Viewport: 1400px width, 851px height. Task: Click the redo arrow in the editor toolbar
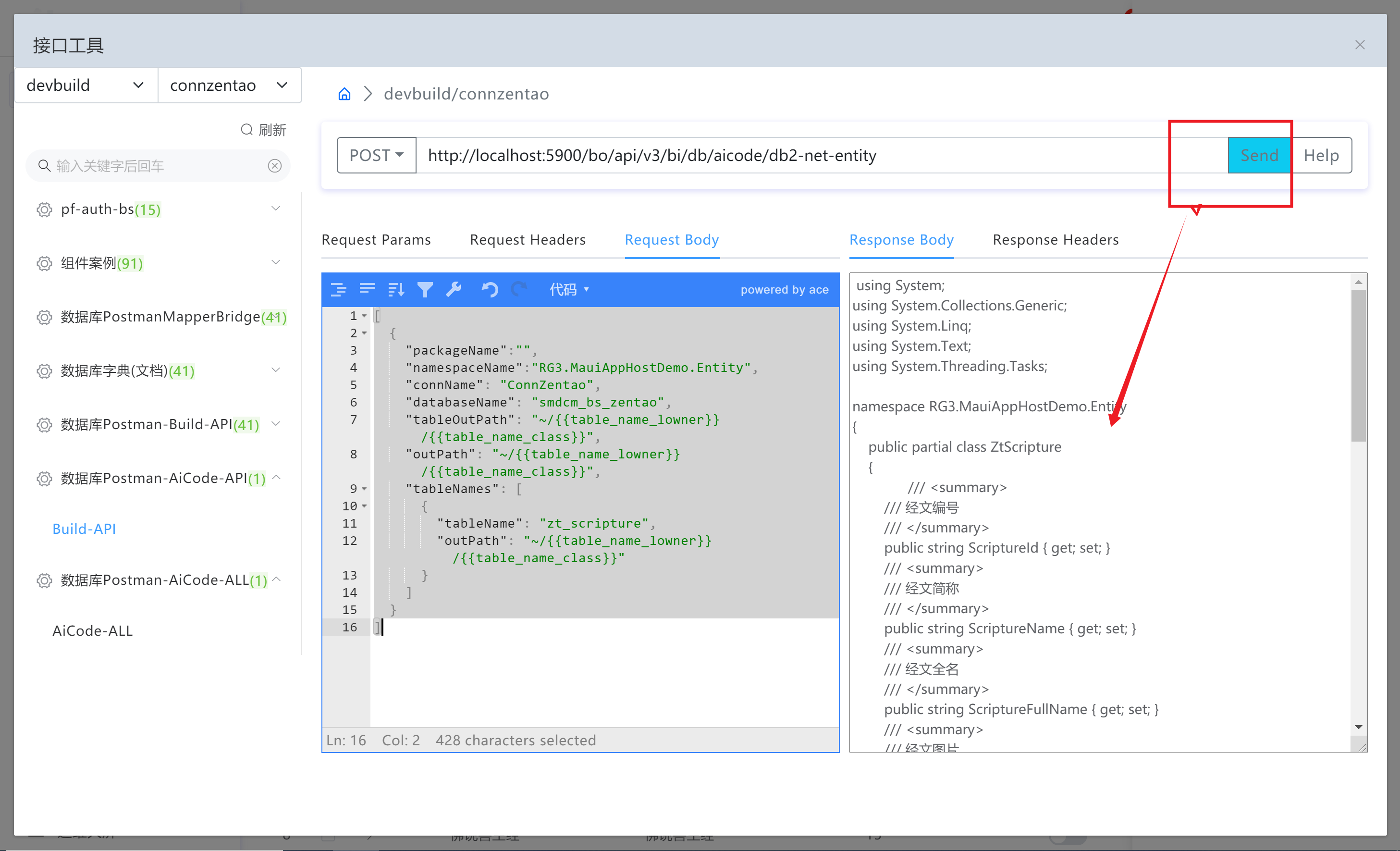pyautogui.click(x=519, y=290)
